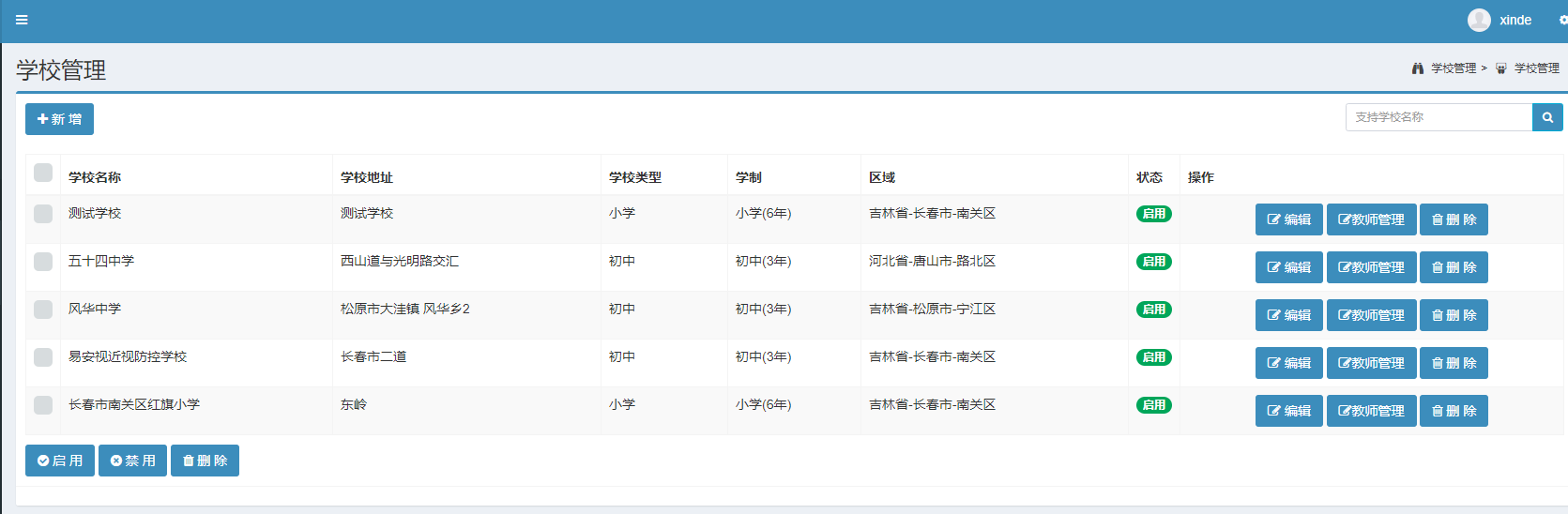Check the select-all header checkbox
The image size is (1568, 514).
point(43,173)
